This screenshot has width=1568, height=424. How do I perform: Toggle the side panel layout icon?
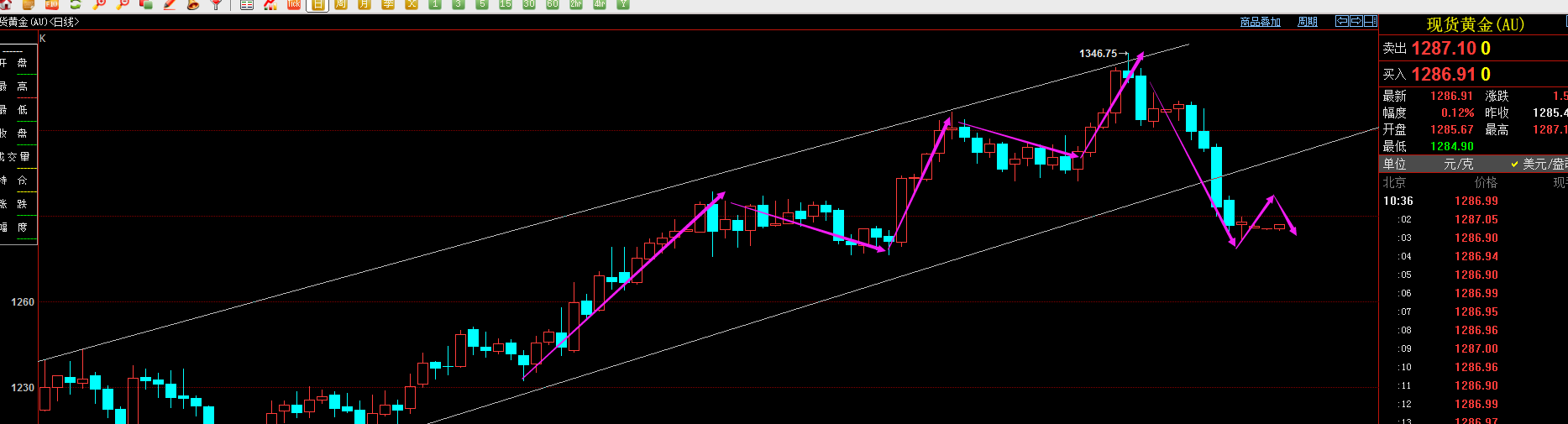click(x=1371, y=21)
